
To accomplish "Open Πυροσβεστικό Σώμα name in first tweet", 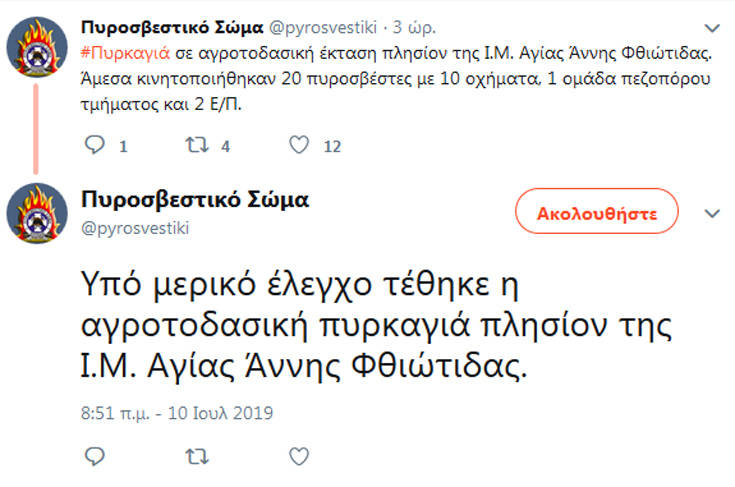I will coord(172,28).
